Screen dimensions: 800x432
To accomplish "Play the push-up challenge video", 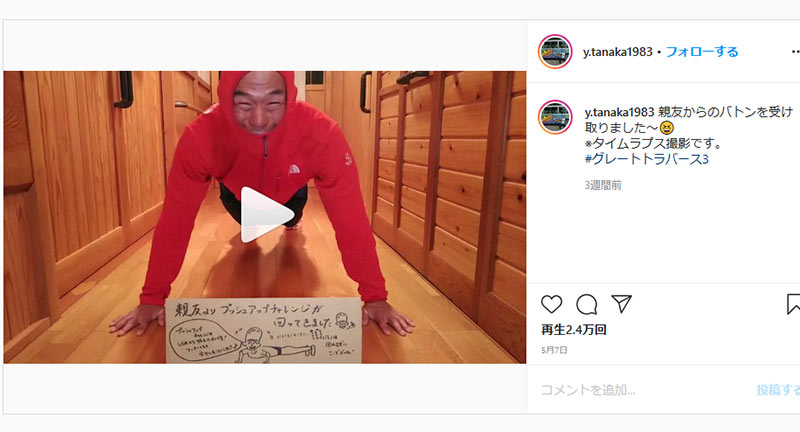I will click(266, 215).
